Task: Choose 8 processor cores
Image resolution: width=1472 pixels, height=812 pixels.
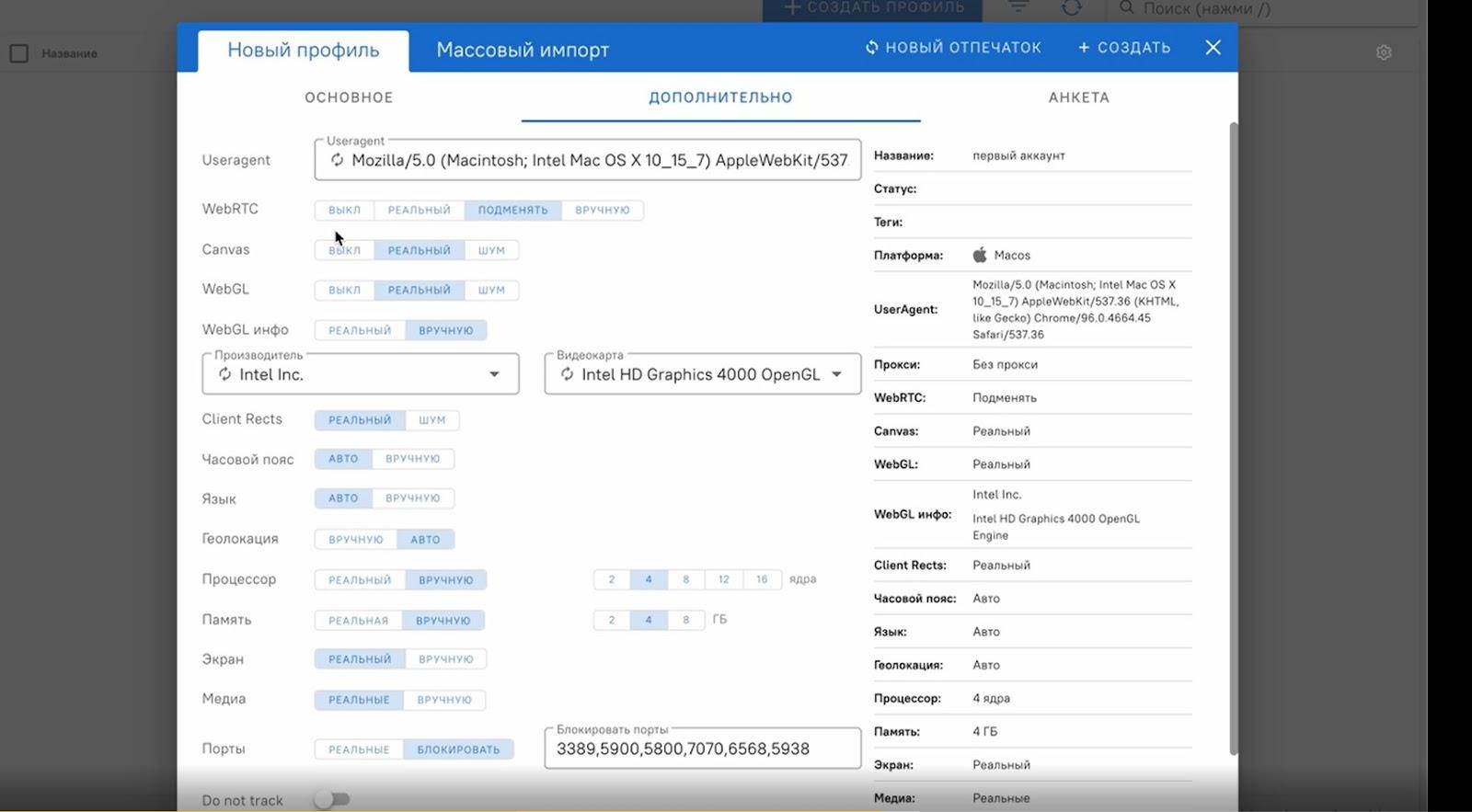Action: pyautogui.click(x=686, y=579)
